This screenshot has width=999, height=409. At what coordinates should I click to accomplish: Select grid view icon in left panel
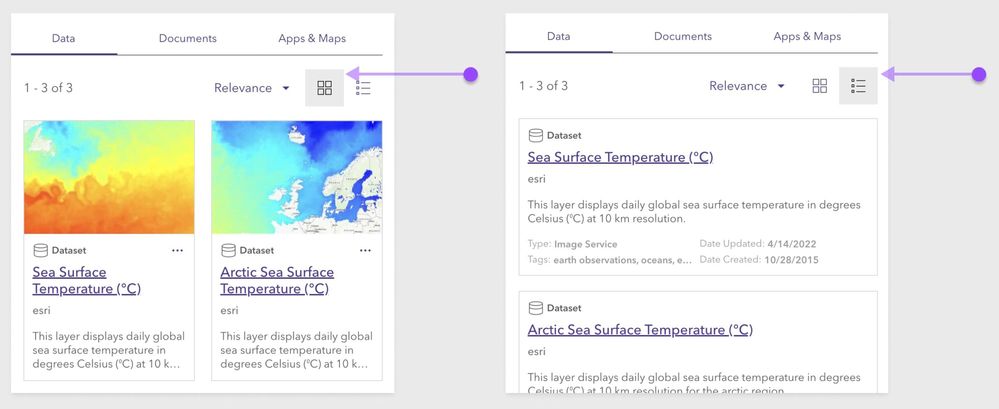click(324, 88)
